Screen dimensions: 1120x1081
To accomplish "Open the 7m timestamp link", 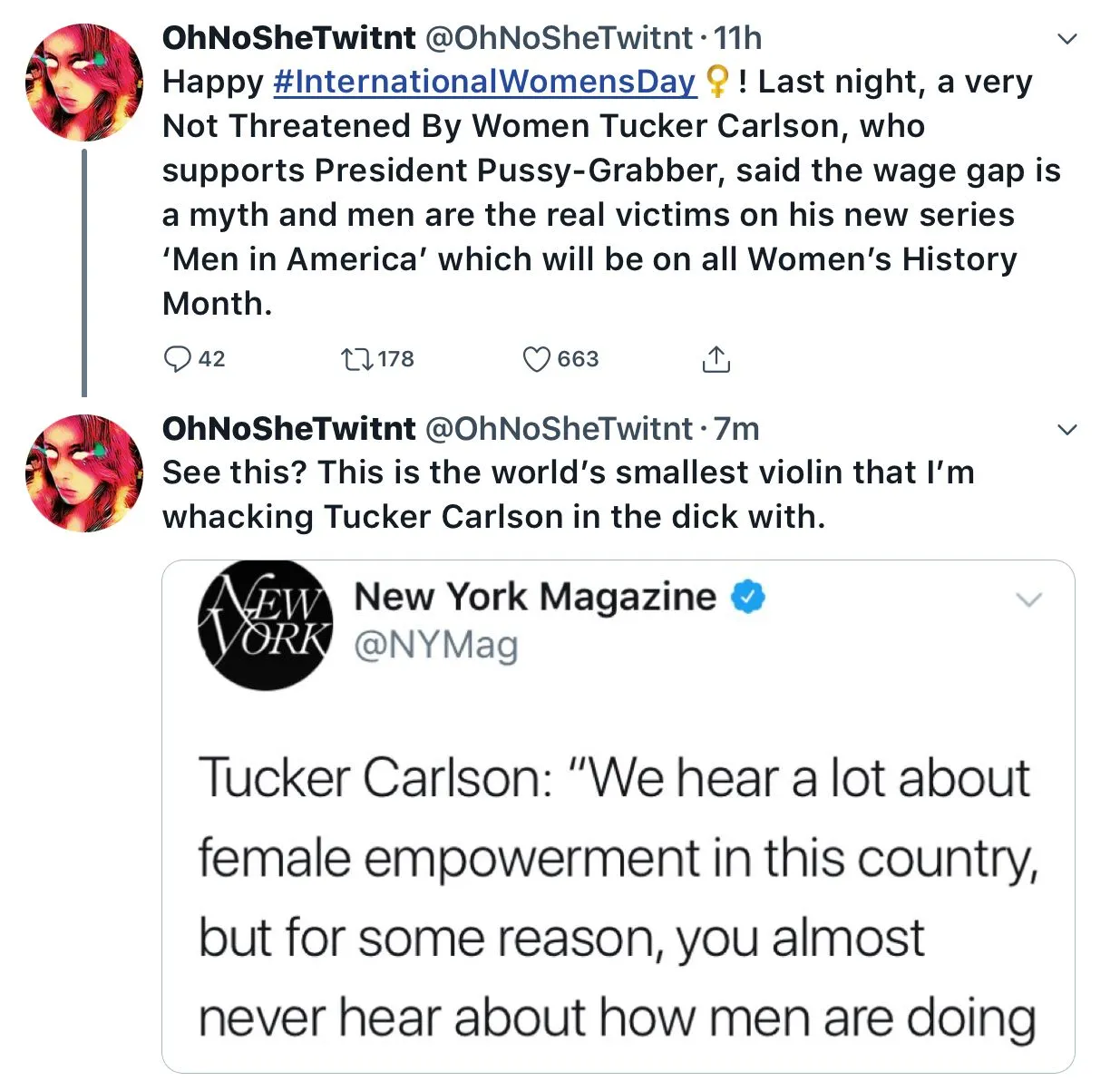I will tap(736, 429).
